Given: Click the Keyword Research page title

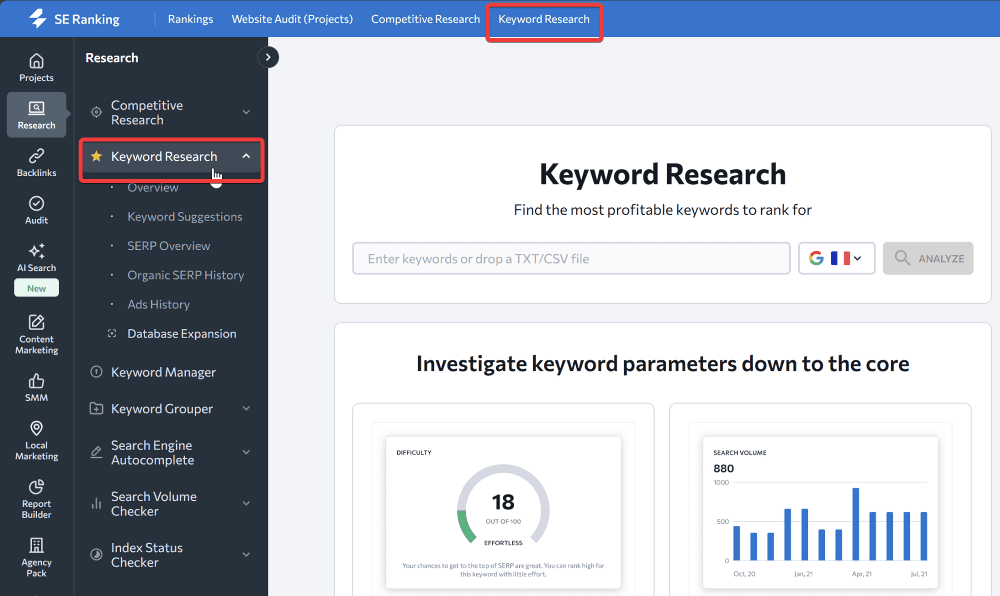Looking at the screenshot, I should (x=663, y=174).
